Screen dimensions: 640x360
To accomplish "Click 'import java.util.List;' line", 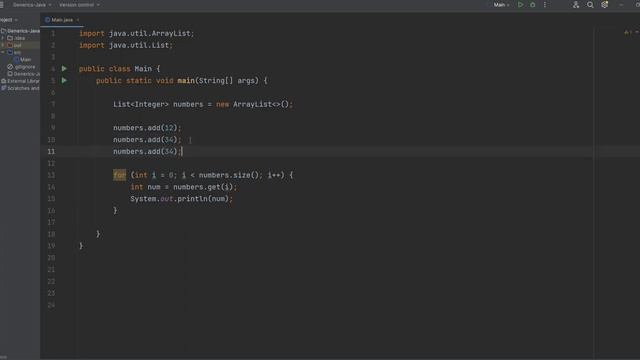I will [126, 45].
